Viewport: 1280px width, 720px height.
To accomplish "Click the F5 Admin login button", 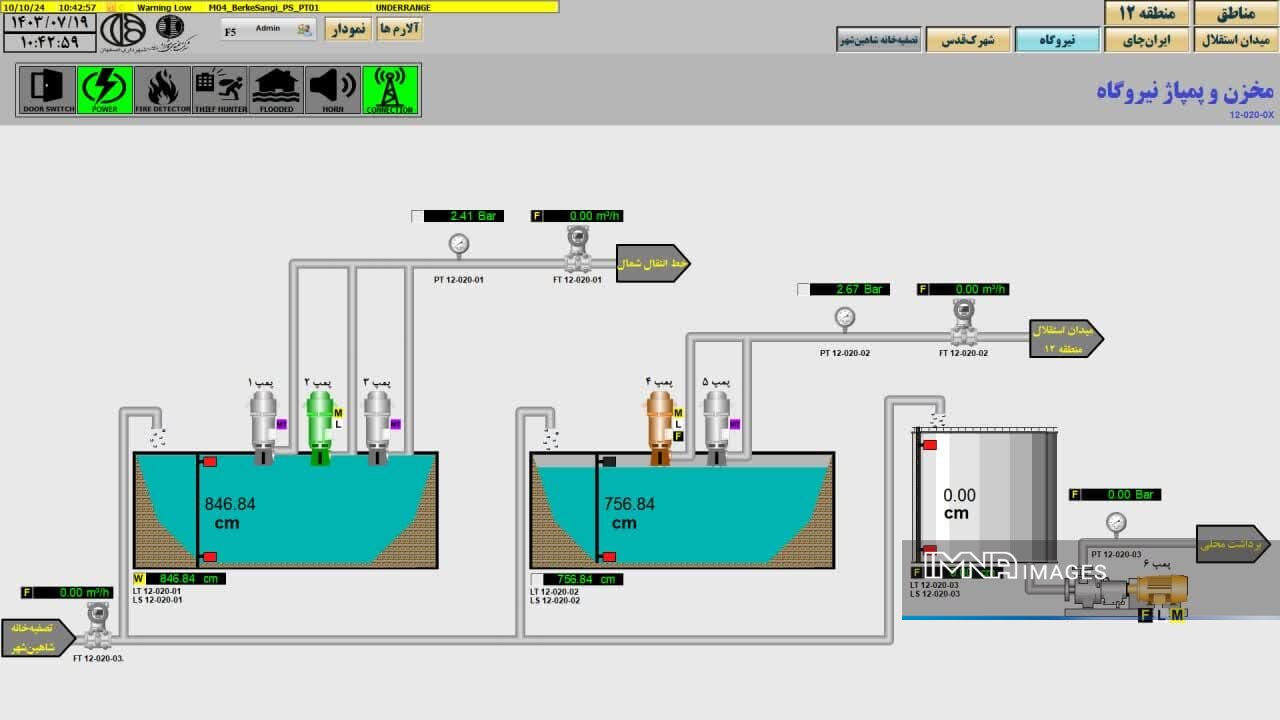I will click(268, 30).
